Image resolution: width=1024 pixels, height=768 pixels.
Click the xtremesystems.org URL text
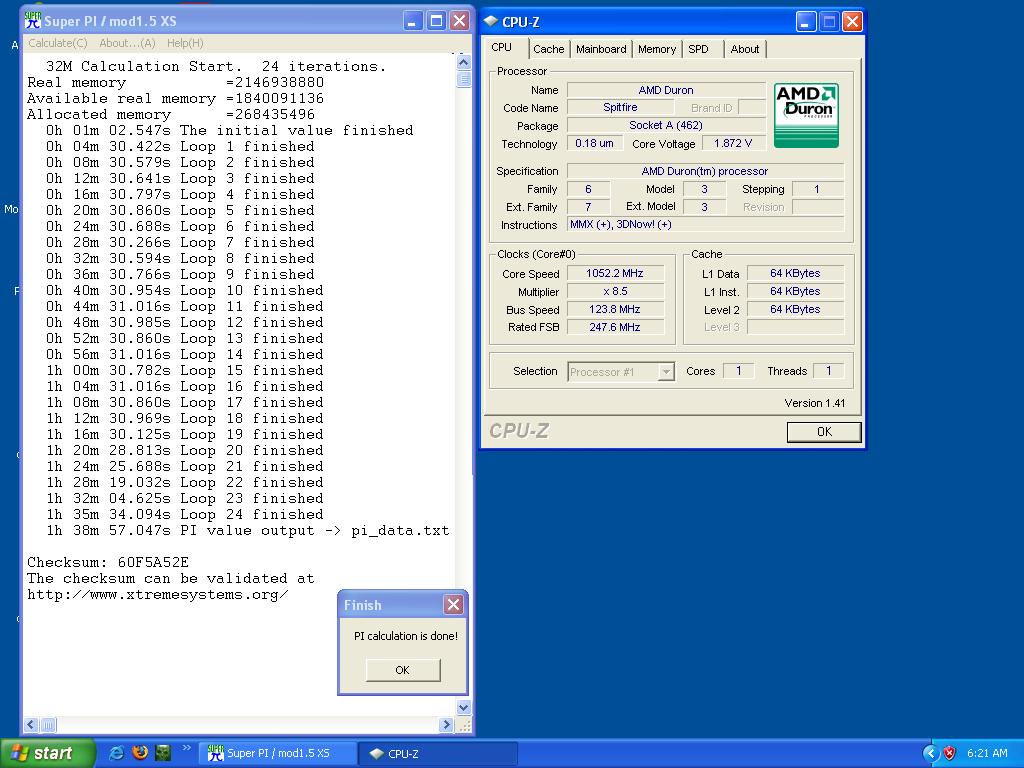click(157, 595)
